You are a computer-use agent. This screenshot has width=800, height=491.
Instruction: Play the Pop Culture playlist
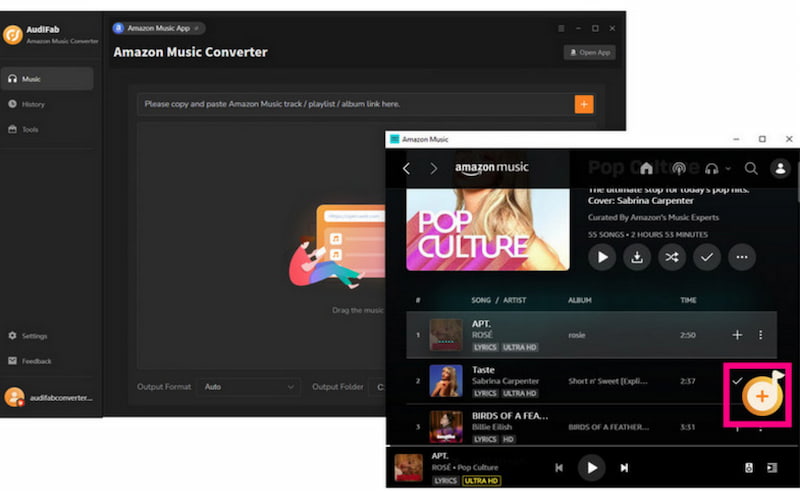point(602,257)
